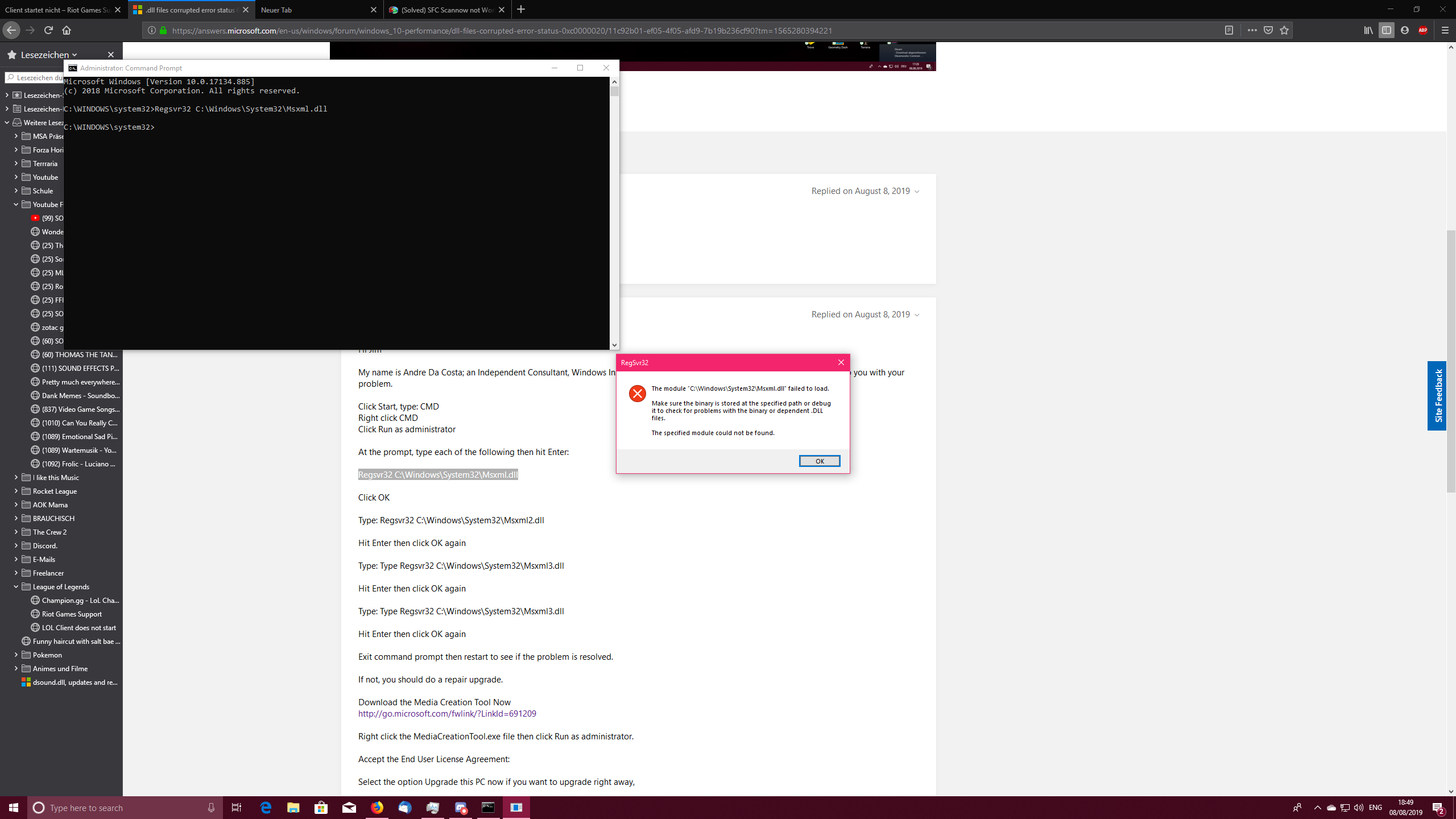The image size is (1456, 819).
Task: Open reader view icon in address bar
Action: pos(1228,30)
